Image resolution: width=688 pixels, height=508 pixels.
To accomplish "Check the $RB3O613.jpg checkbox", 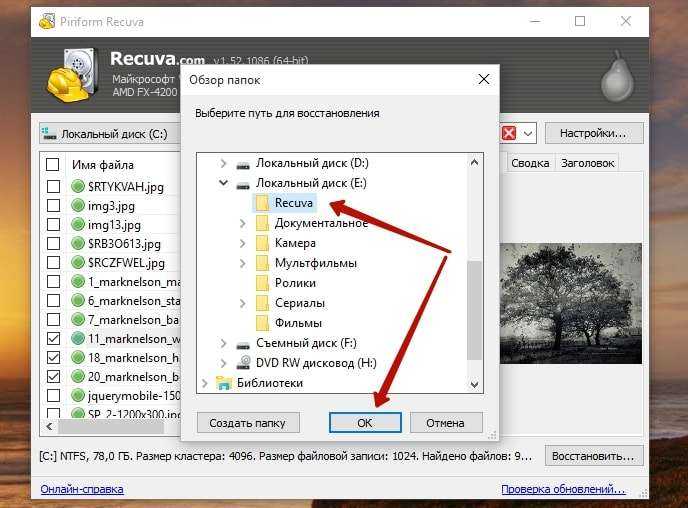I will click(54, 243).
